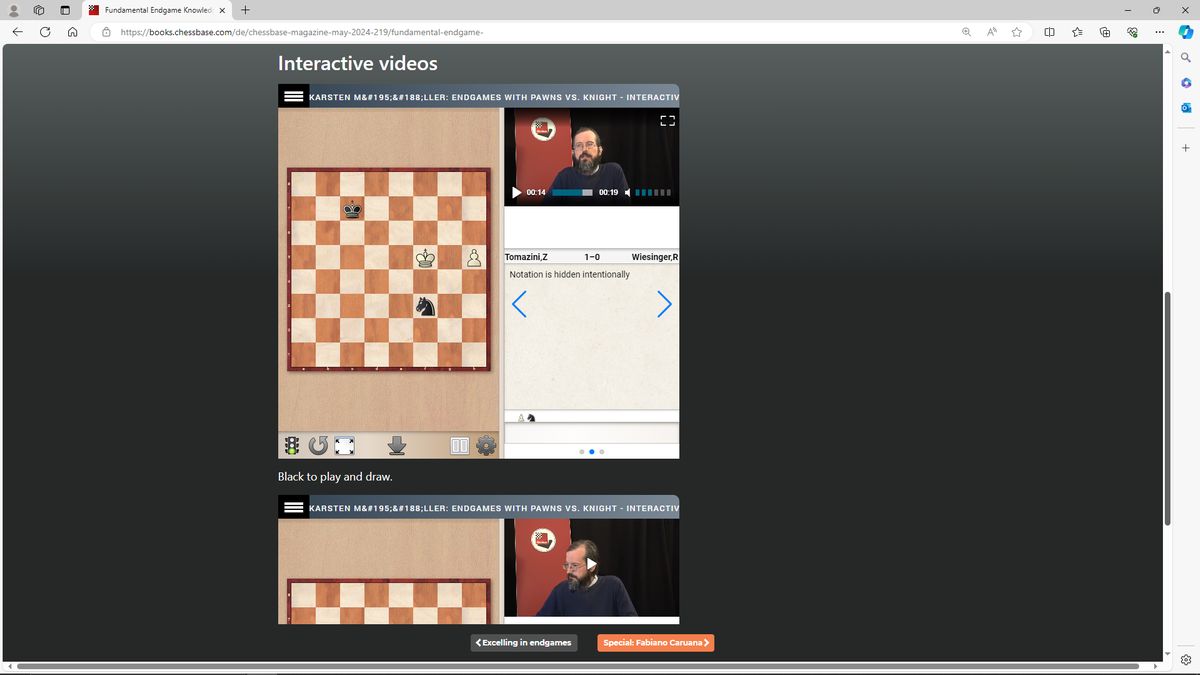Open a new browser tab
1200x675 pixels.
click(x=245, y=10)
